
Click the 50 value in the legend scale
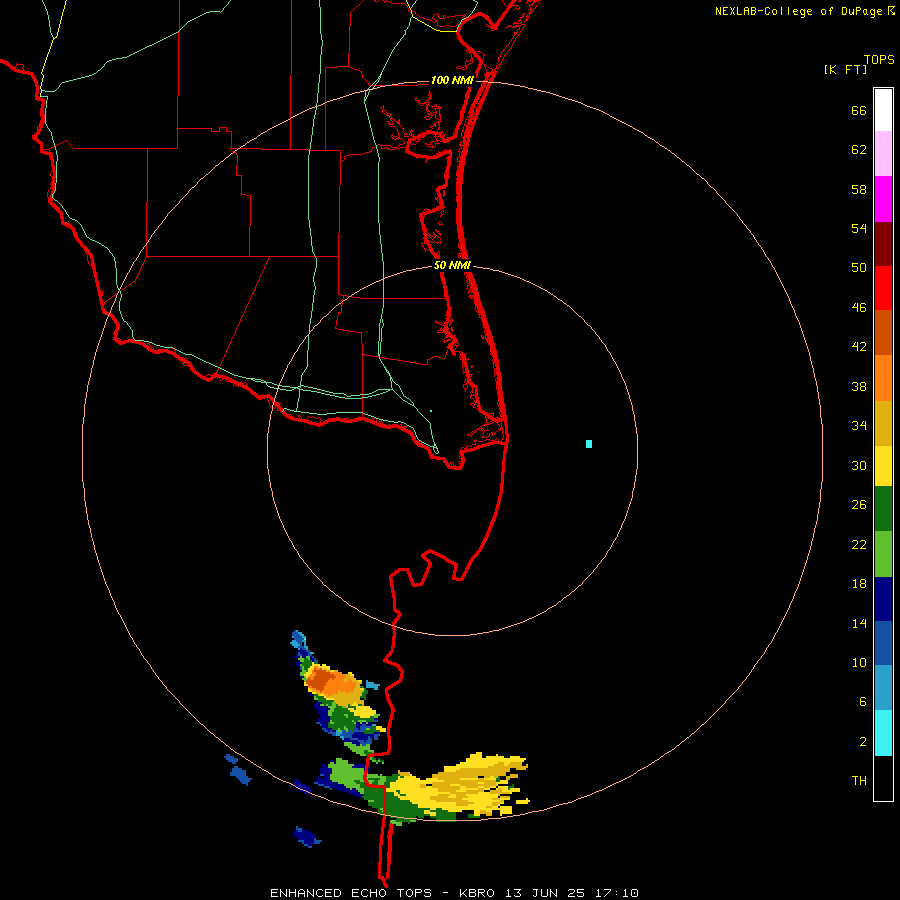[859, 267]
